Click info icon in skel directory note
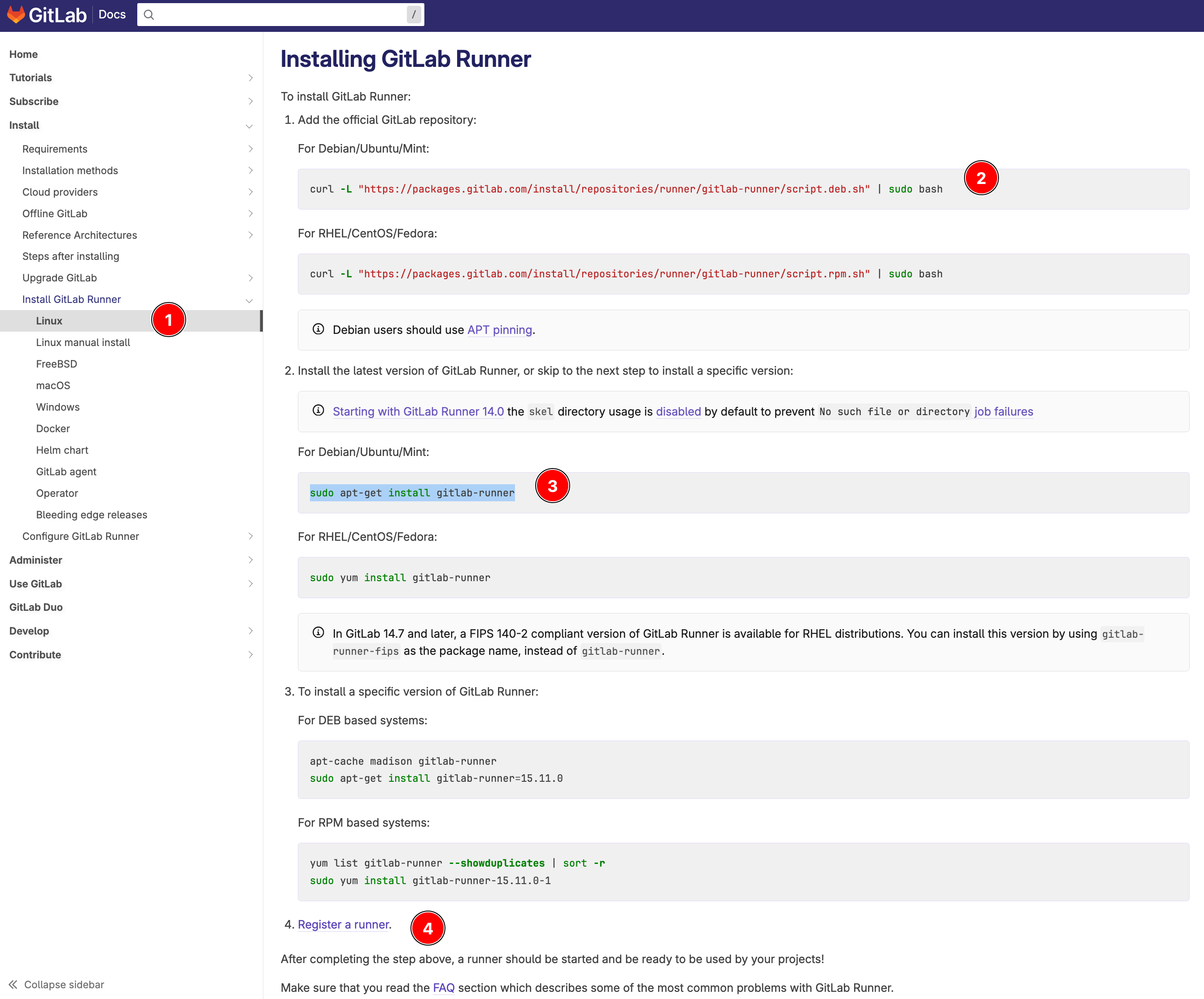The image size is (1204, 999). (318, 411)
